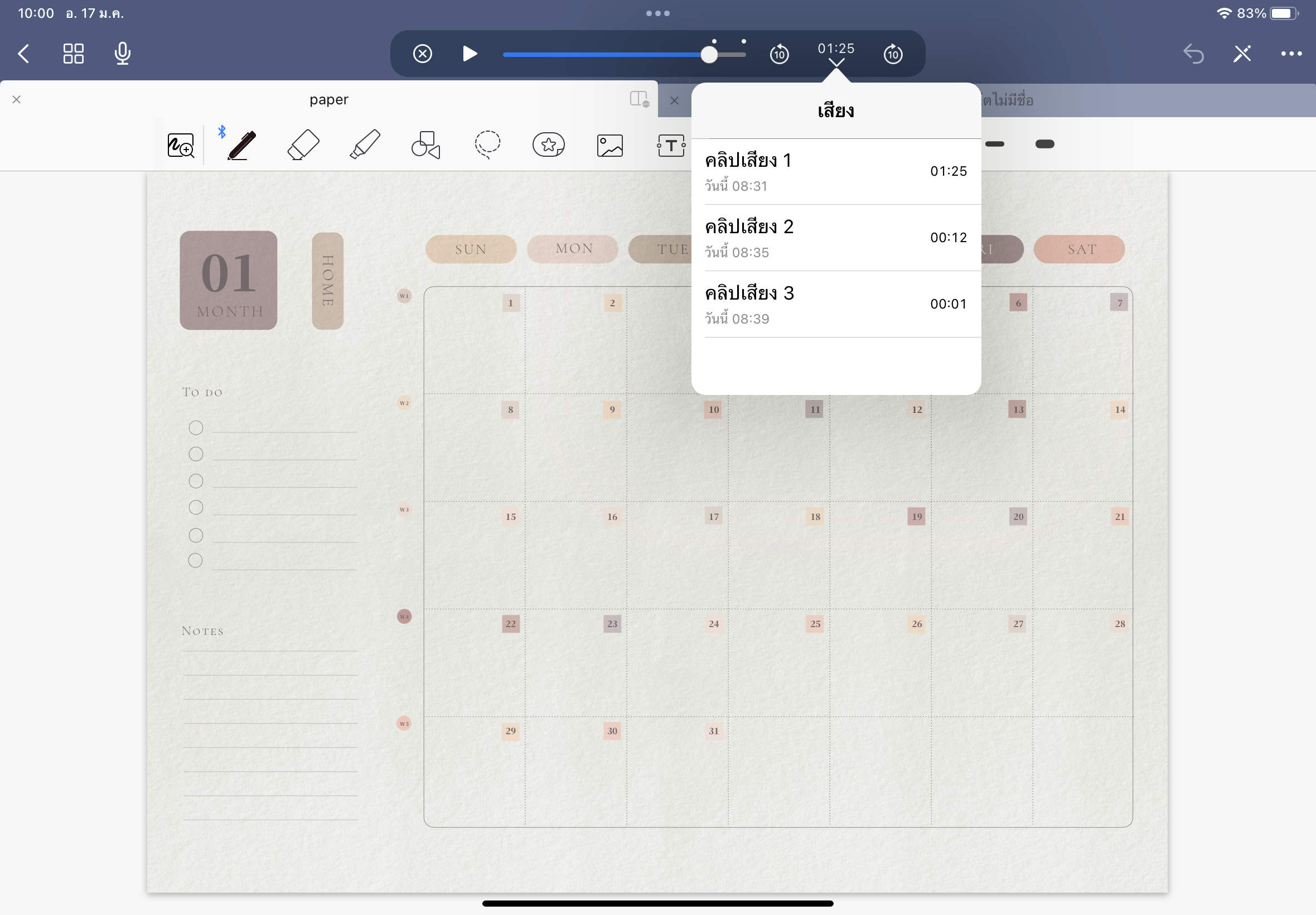The height and width of the screenshot is (915, 1316).
Task: Click the audio playback progress slider
Action: coord(624,55)
